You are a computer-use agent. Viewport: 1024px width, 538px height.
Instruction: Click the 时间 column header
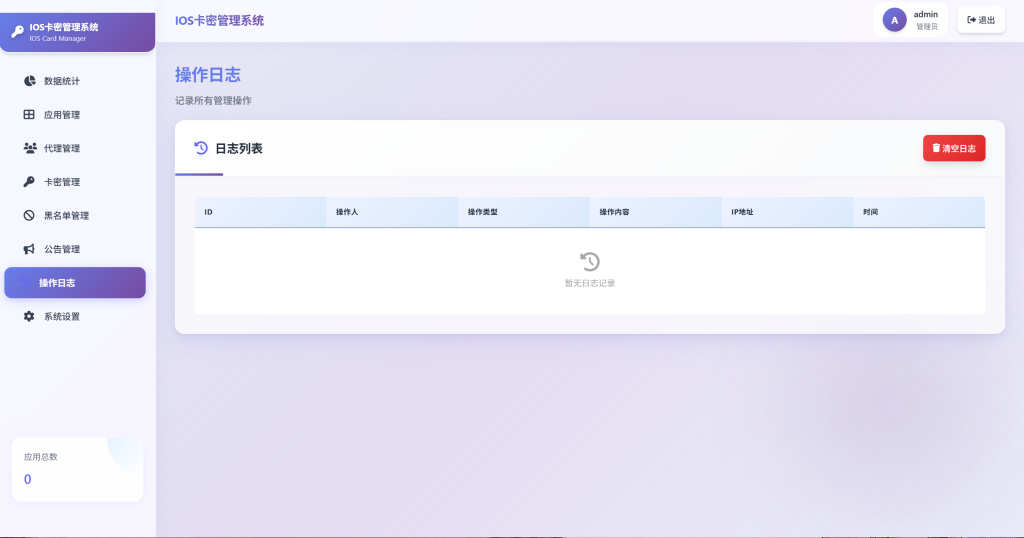(x=870, y=212)
